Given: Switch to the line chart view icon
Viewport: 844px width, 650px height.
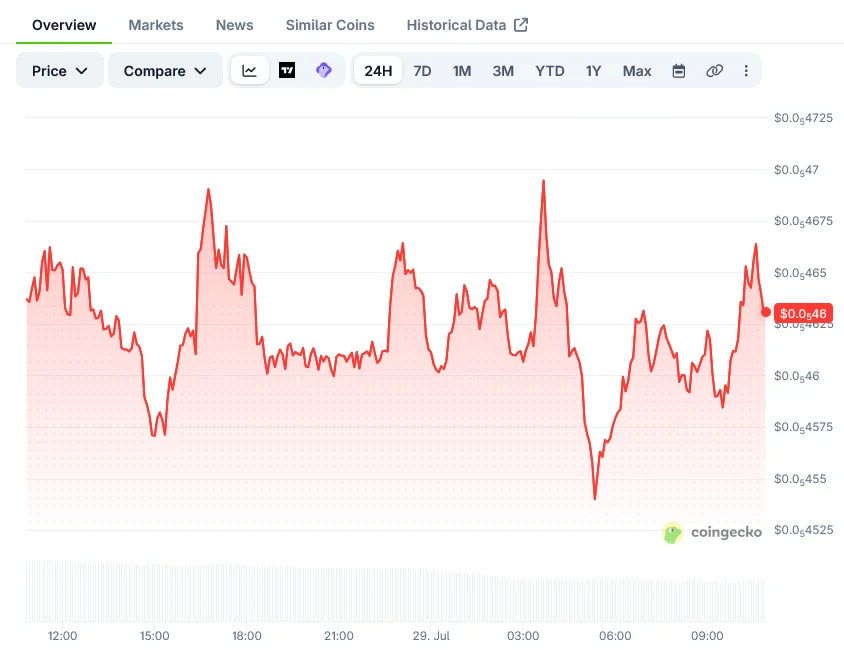Looking at the screenshot, I should pos(249,70).
